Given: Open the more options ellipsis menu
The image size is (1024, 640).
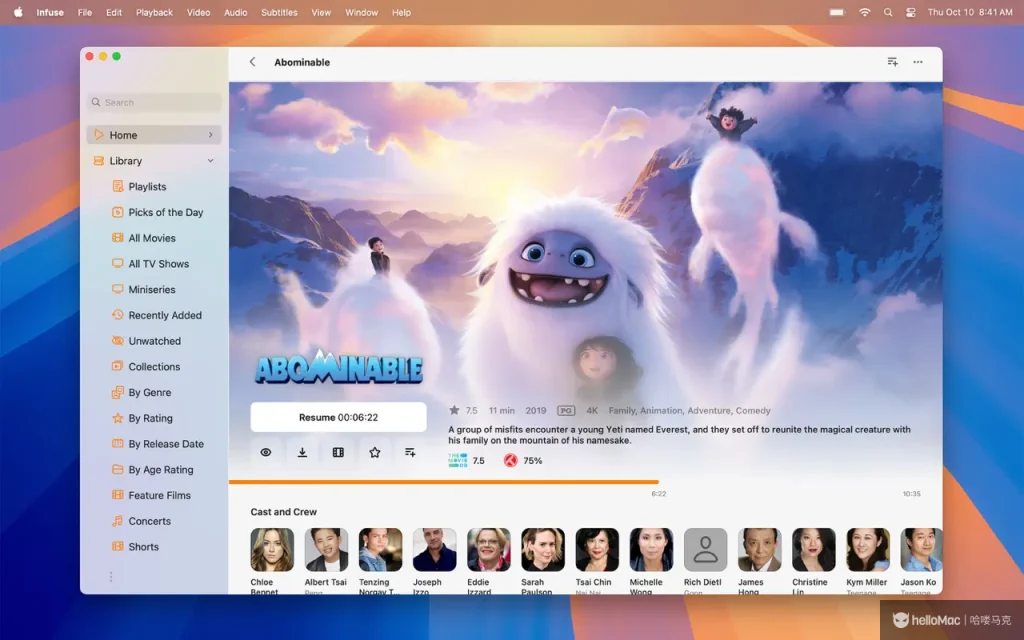Looking at the screenshot, I should tap(918, 62).
